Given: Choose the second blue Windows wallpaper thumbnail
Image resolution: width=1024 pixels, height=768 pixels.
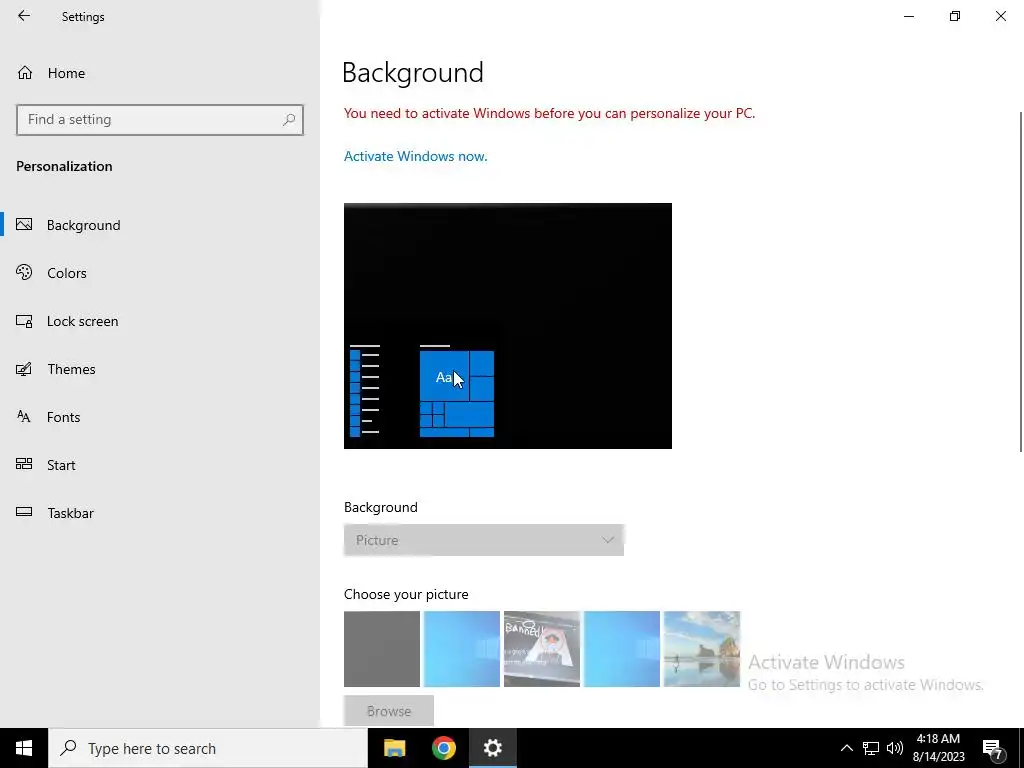Looking at the screenshot, I should (462, 648).
